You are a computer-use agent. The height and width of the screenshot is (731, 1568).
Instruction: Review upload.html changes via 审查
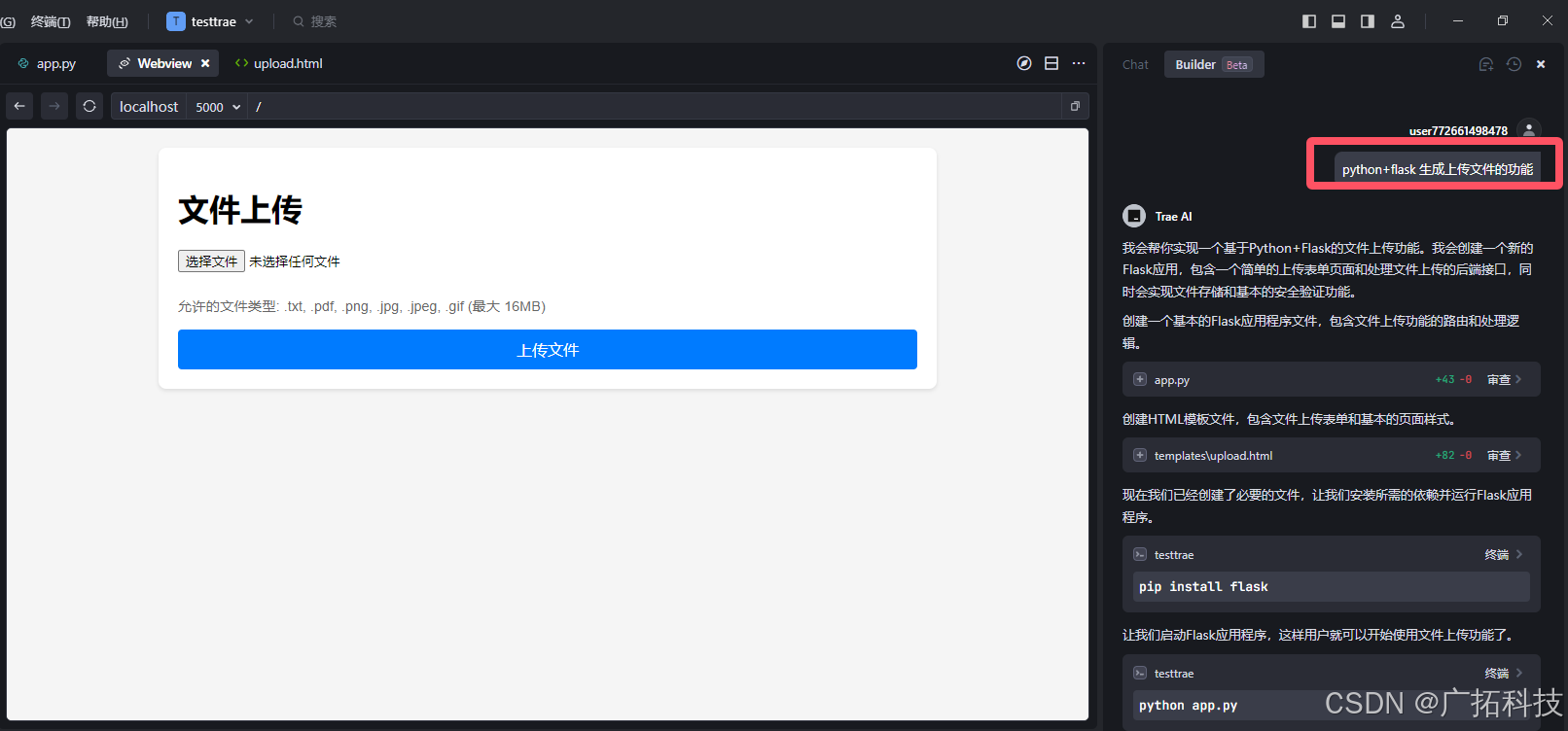(1504, 455)
